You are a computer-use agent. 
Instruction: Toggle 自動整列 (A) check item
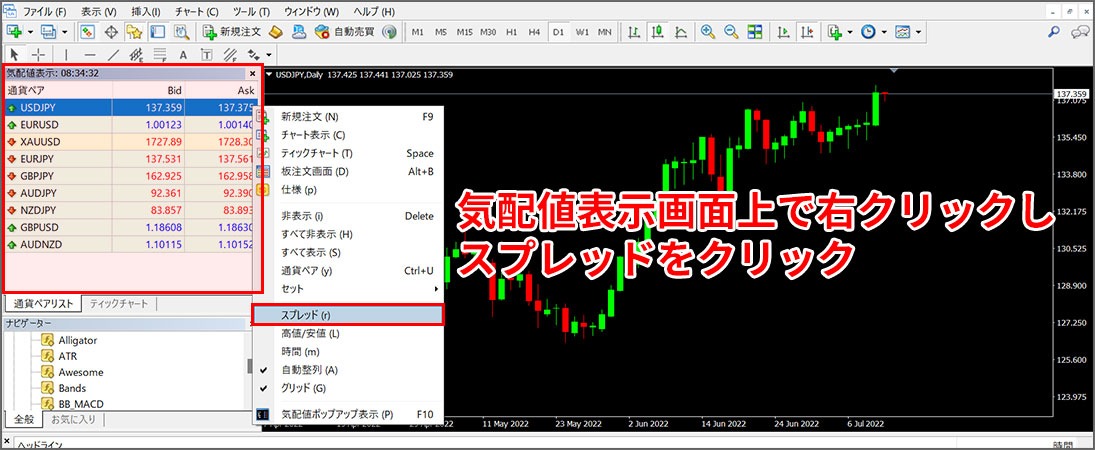click(348, 370)
